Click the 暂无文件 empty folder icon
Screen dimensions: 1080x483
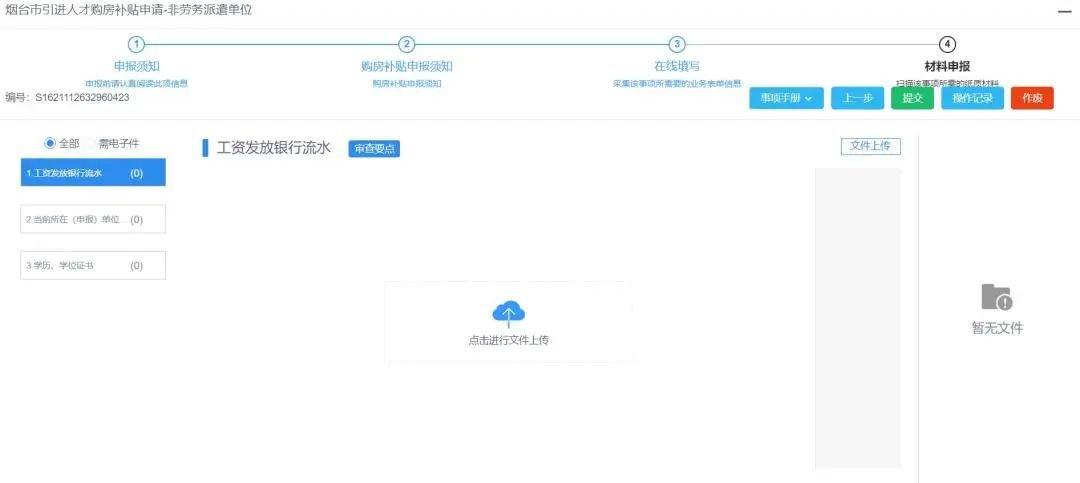pyautogui.click(x=996, y=297)
